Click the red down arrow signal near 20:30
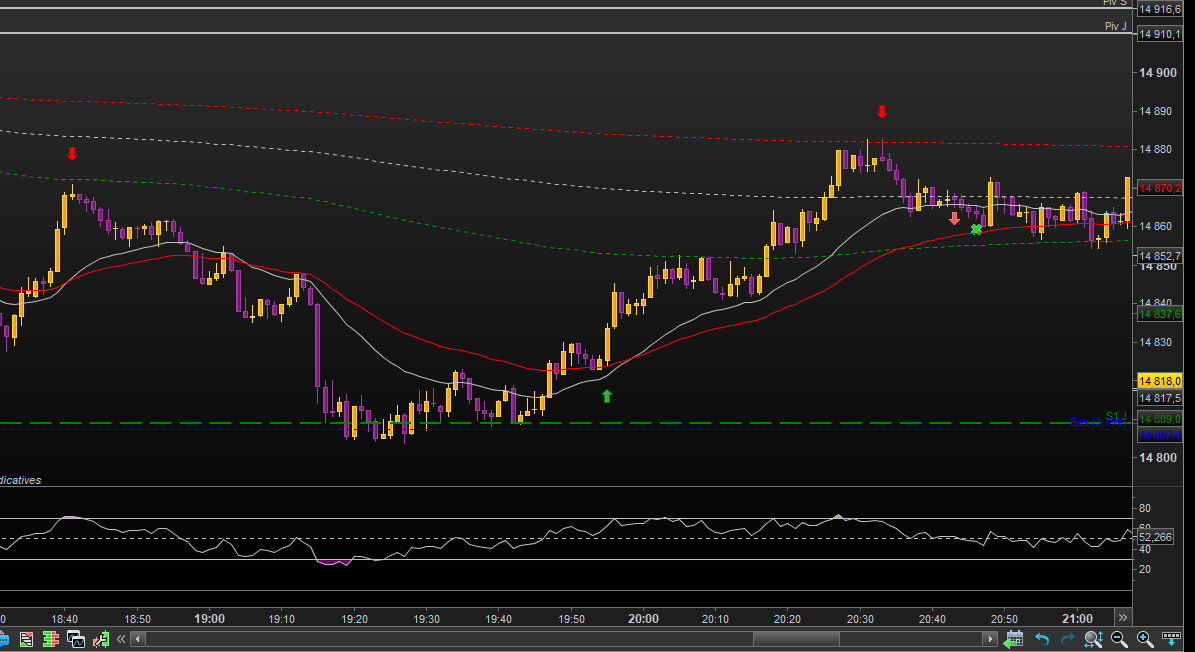1195x652 pixels. coord(882,112)
